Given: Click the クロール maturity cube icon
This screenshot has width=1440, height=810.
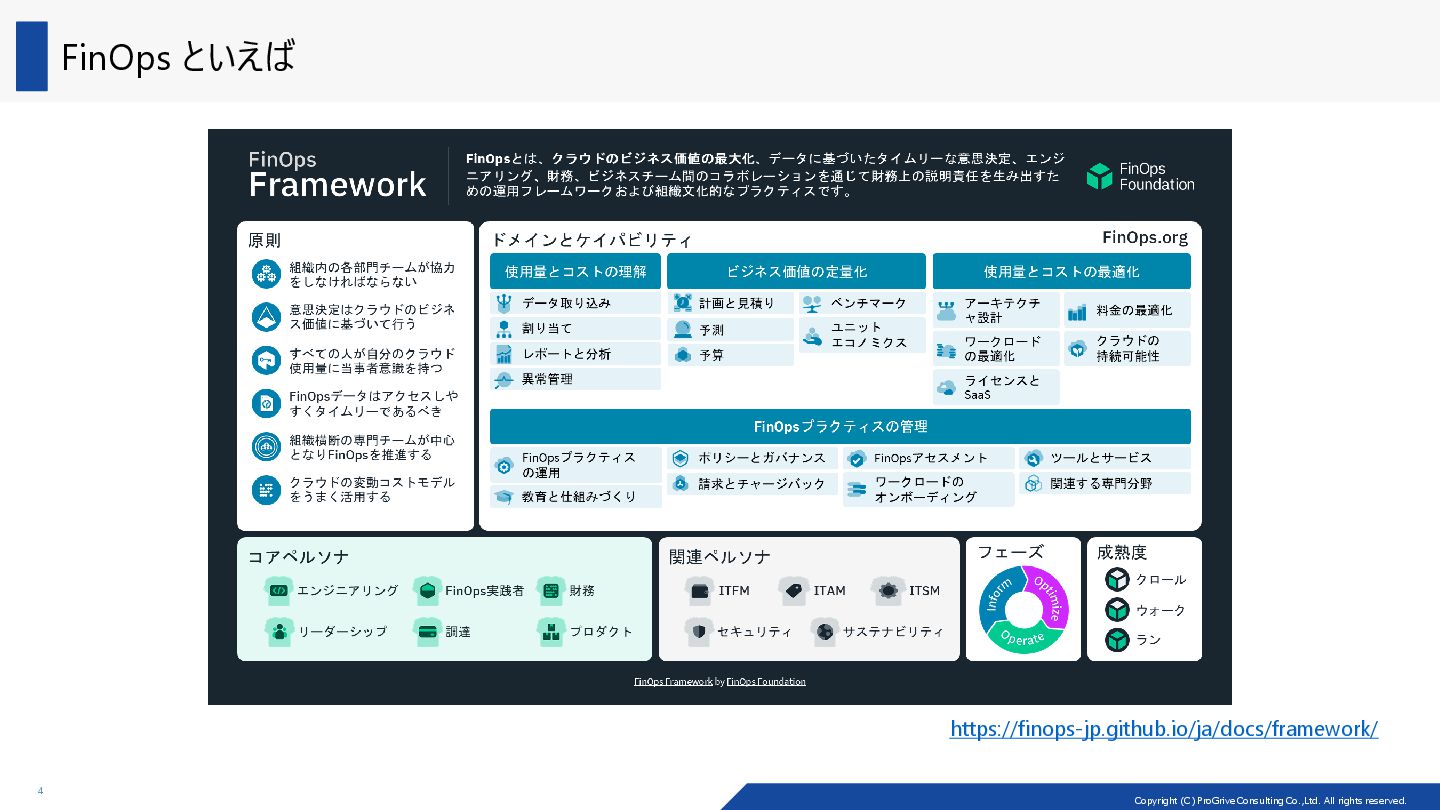Looking at the screenshot, I should click(1117, 580).
